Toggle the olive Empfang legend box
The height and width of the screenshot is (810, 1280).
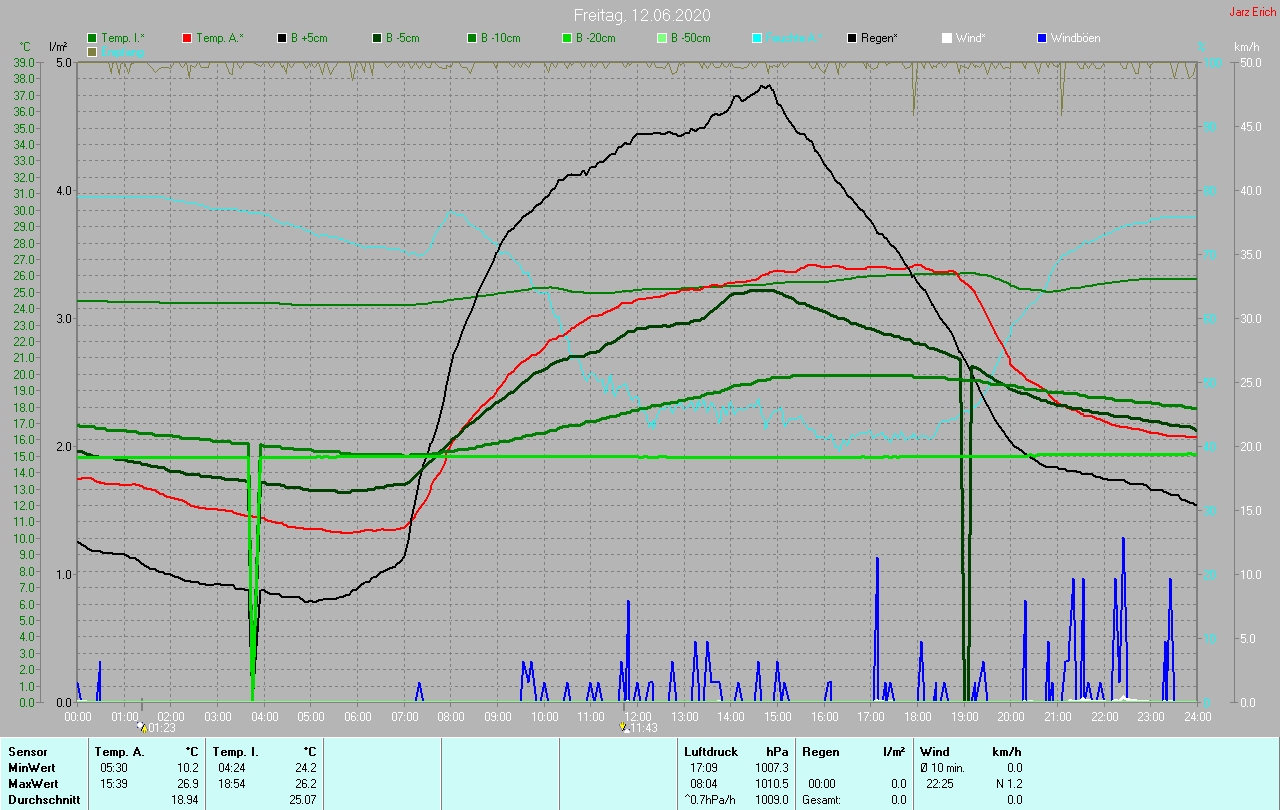(93, 51)
